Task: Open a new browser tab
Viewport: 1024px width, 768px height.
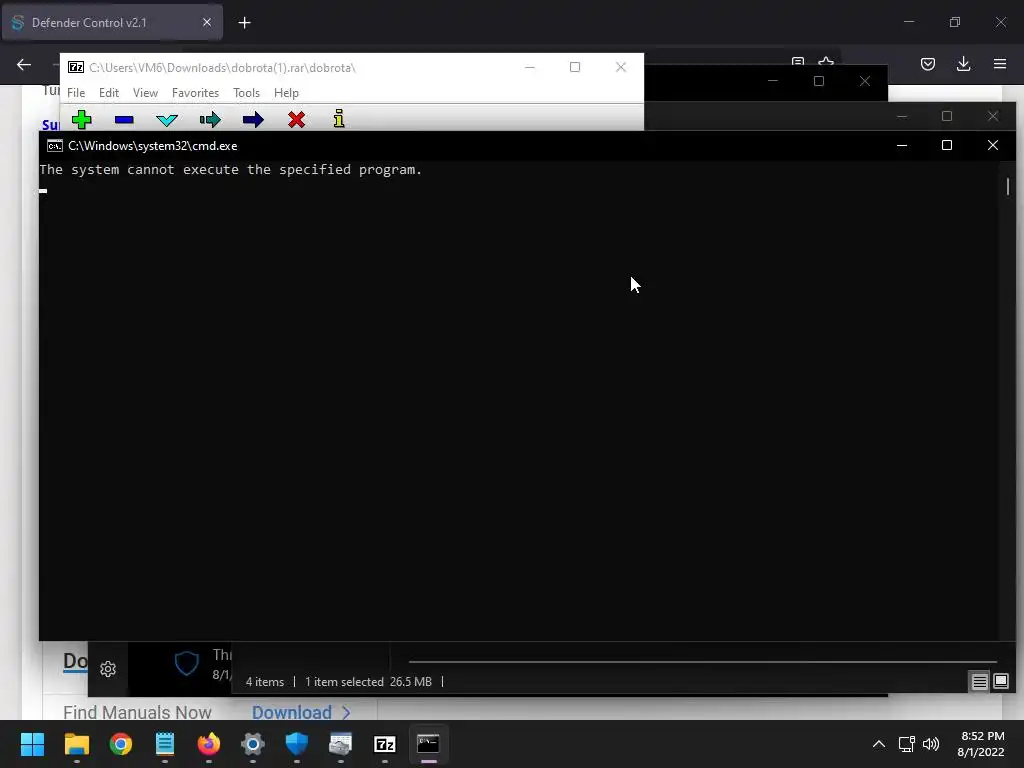Action: tap(244, 23)
